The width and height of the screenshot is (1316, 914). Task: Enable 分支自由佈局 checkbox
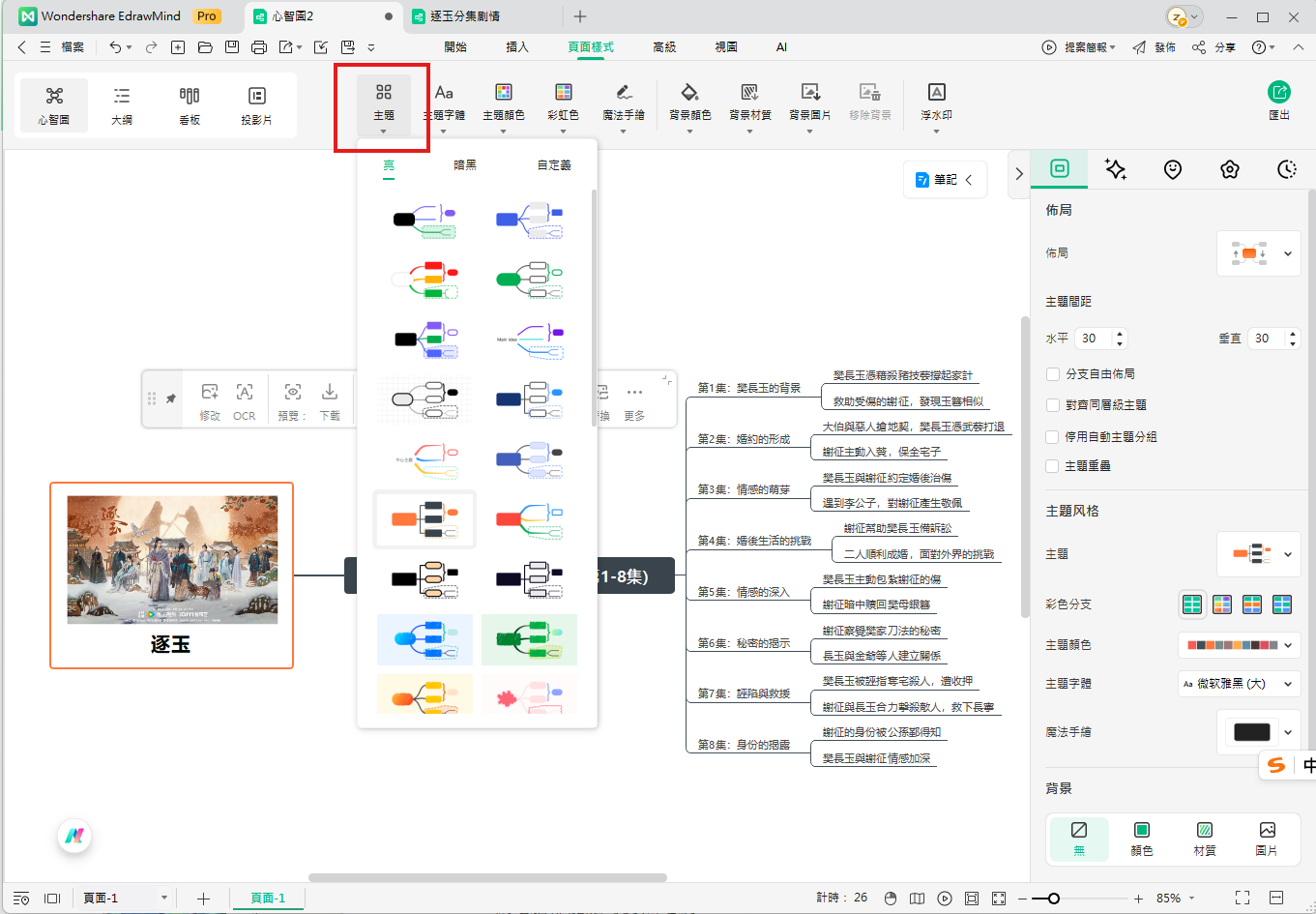[x=1053, y=374]
